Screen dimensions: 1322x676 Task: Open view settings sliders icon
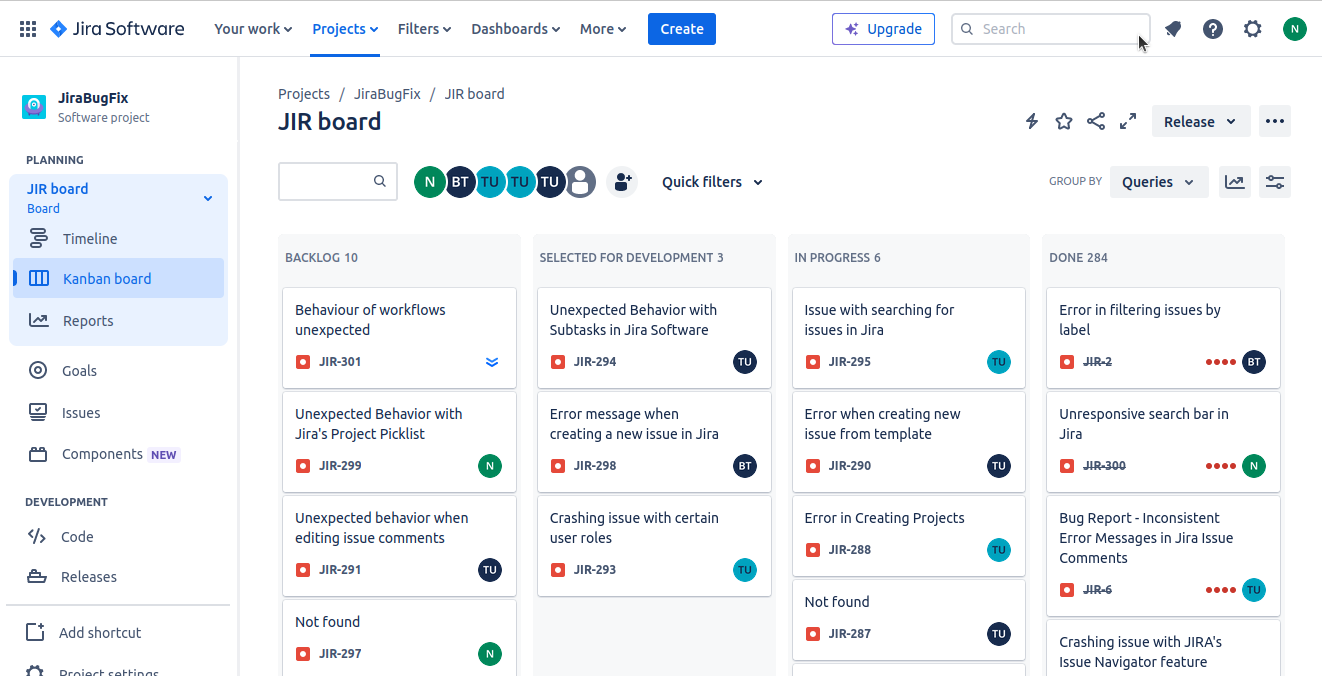click(x=1275, y=182)
